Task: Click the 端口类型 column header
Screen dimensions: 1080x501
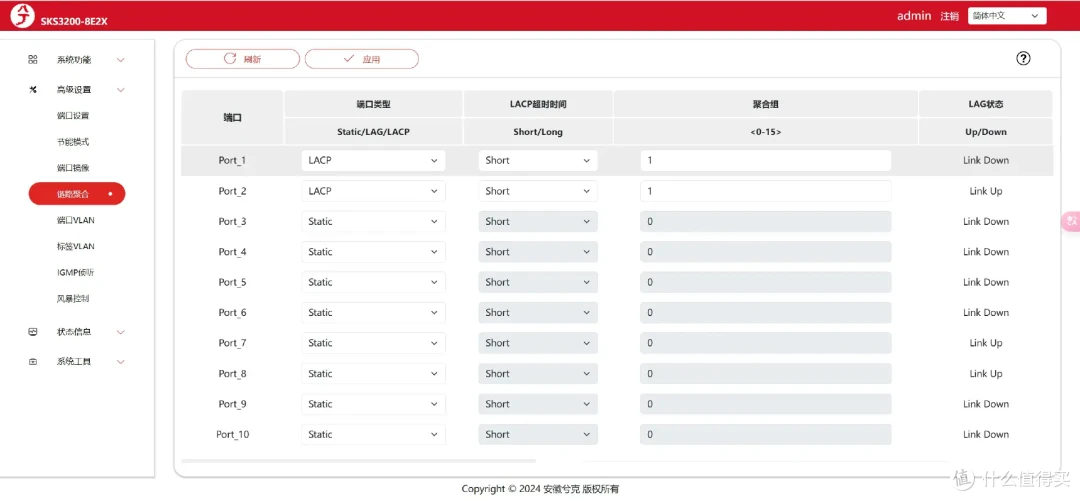Action: click(373, 104)
